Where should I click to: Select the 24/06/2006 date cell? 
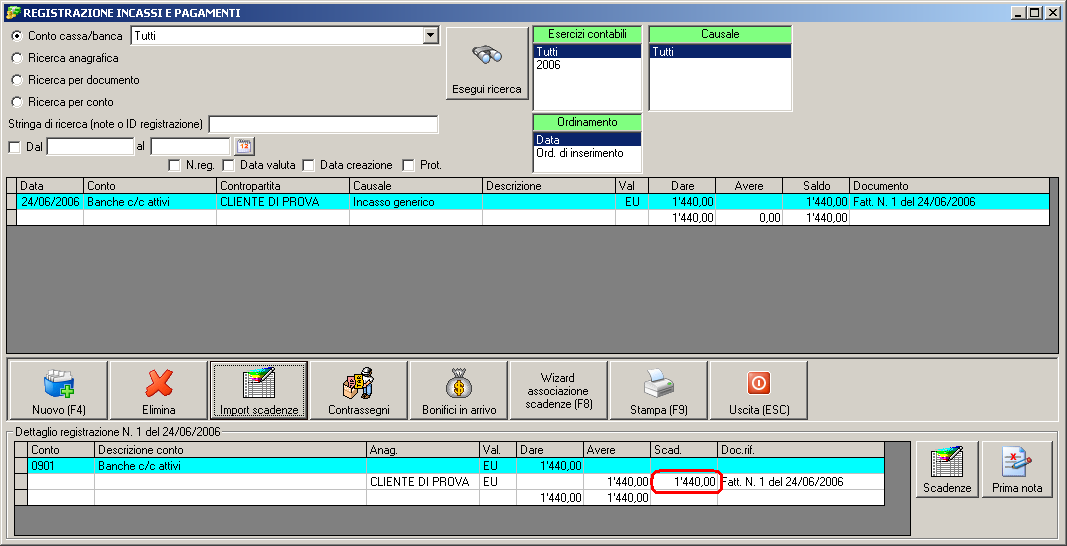click(50, 202)
